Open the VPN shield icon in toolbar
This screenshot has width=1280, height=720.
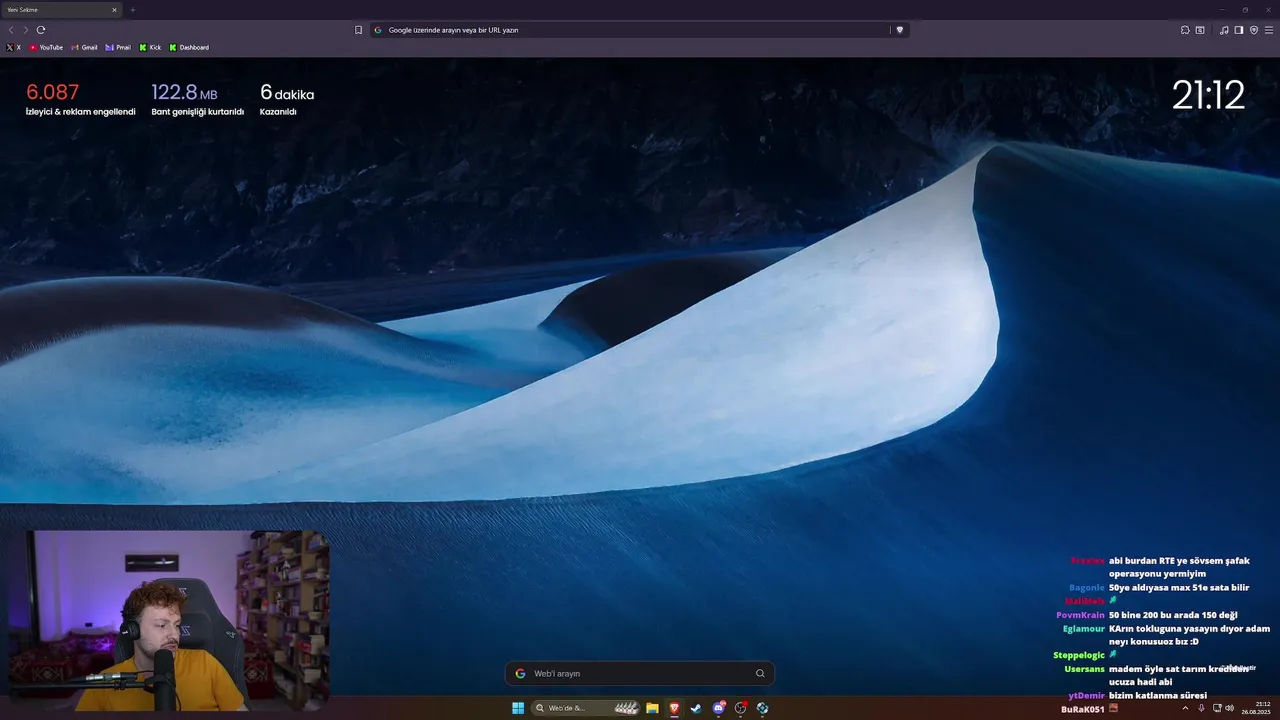1254,30
